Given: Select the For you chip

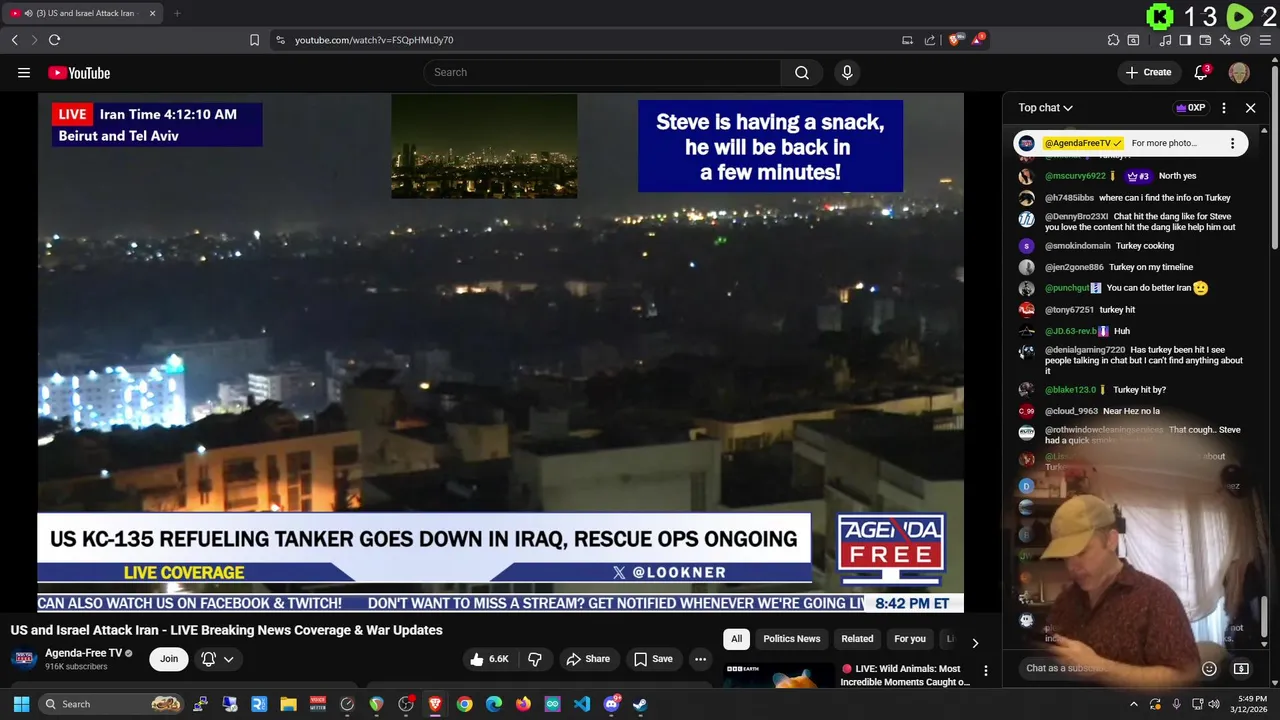Looking at the screenshot, I should 910,639.
